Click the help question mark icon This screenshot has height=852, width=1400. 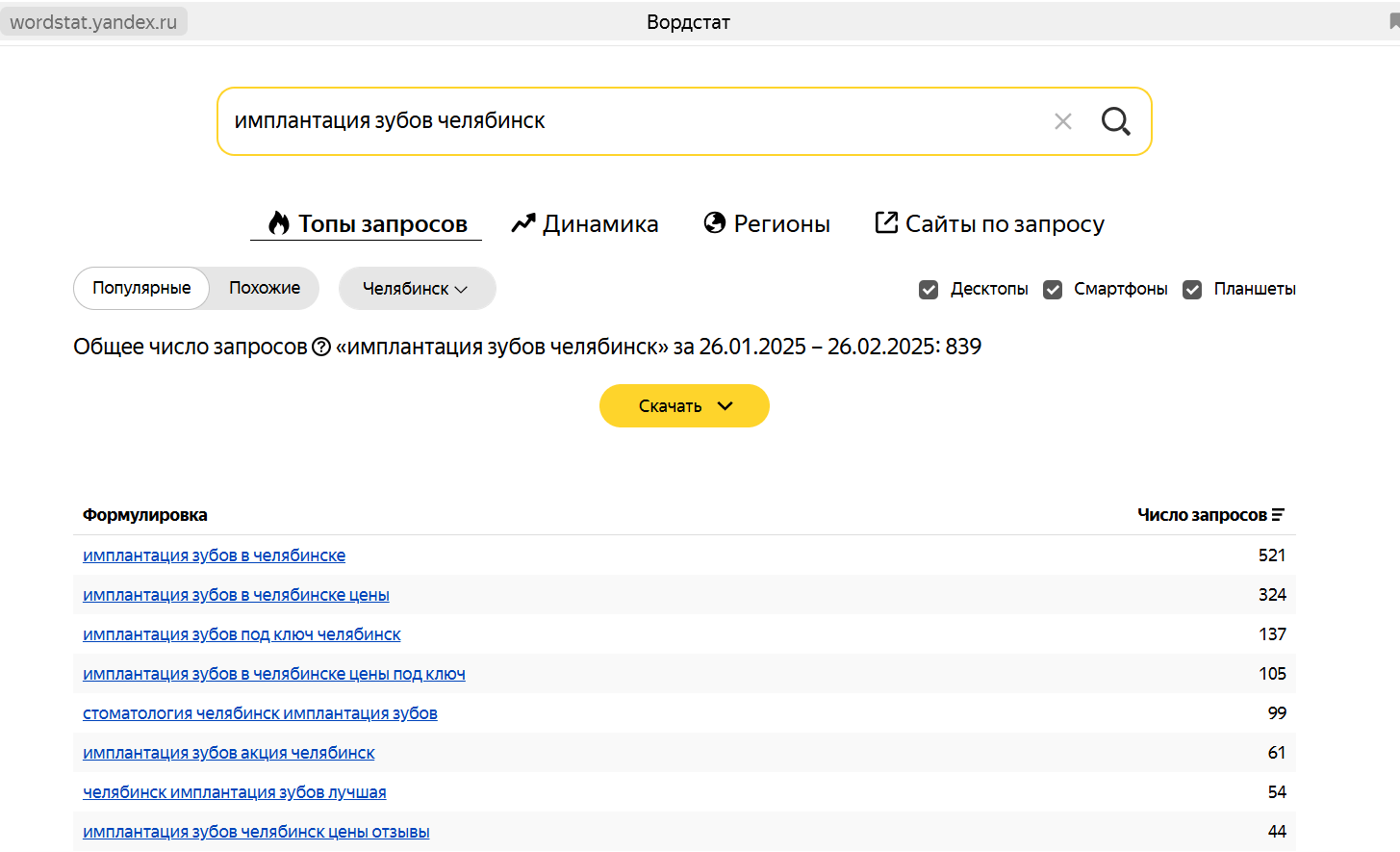click(321, 347)
